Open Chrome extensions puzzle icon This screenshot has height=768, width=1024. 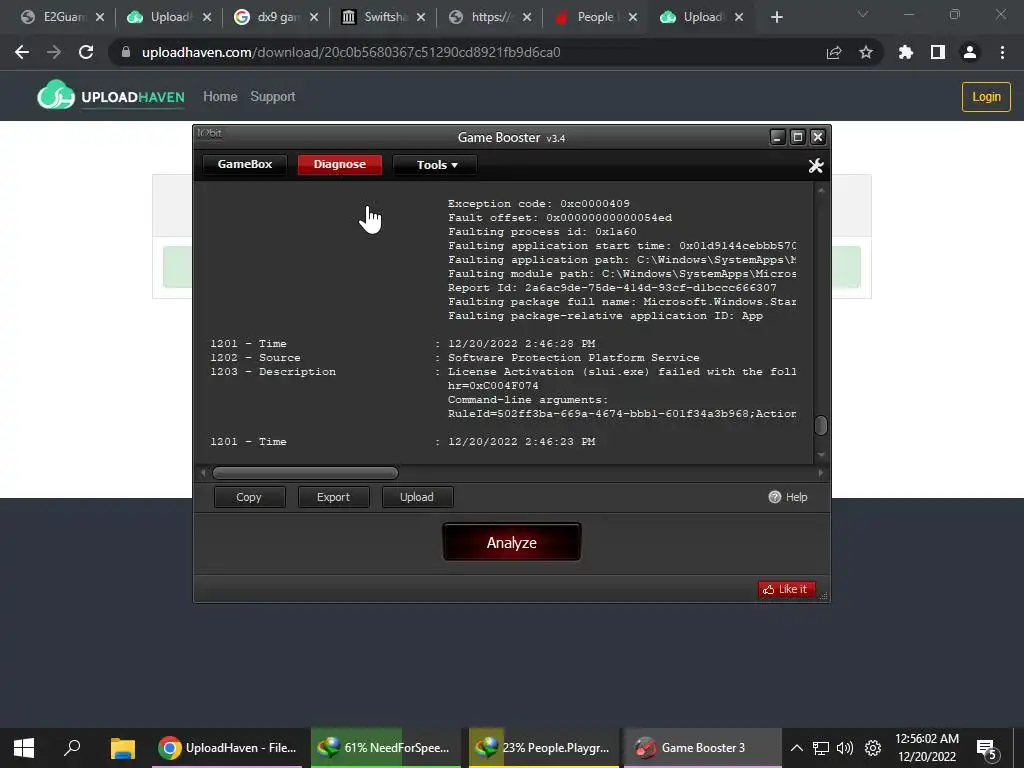[905, 52]
